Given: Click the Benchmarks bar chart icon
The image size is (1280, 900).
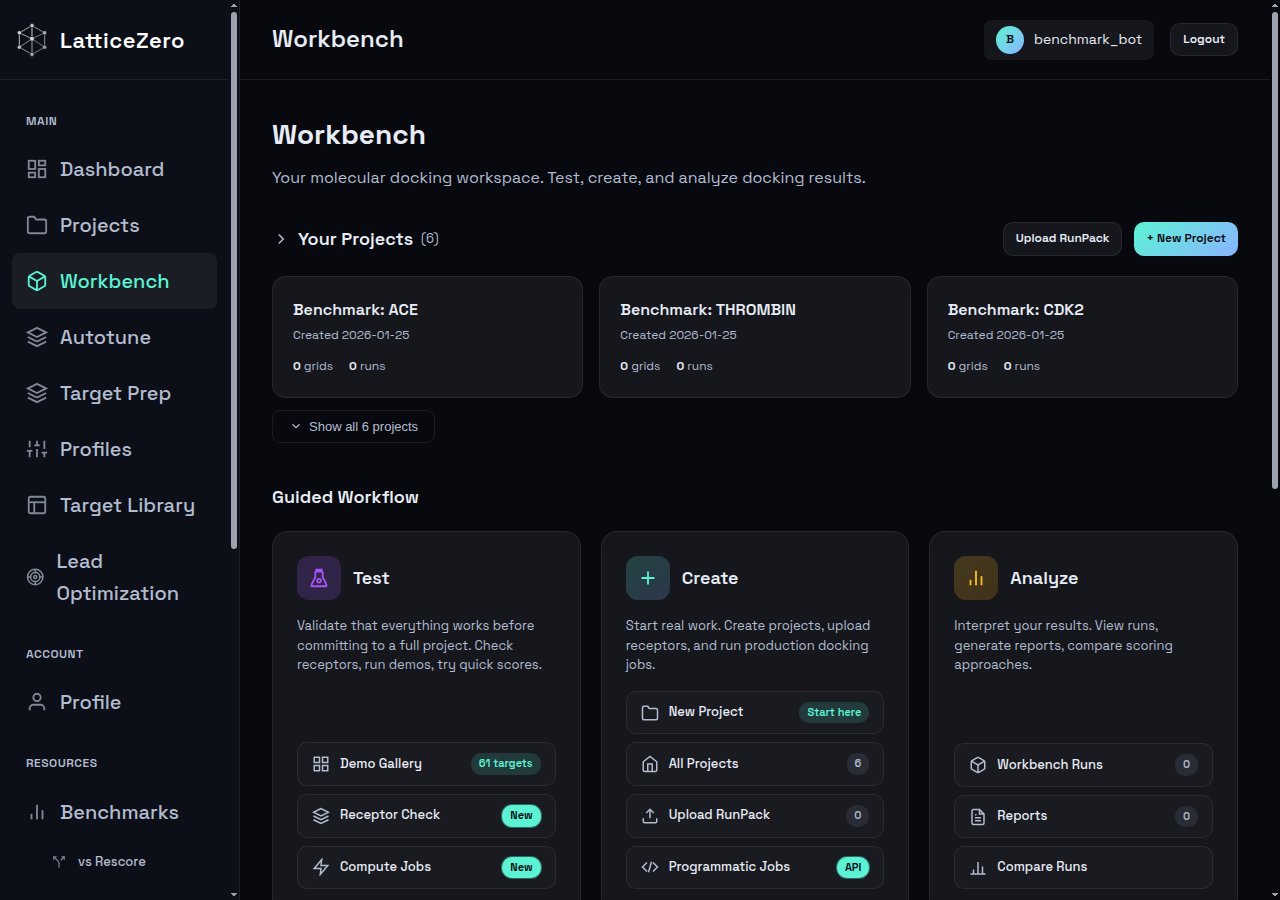Looking at the screenshot, I should click(x=37, y=812).
